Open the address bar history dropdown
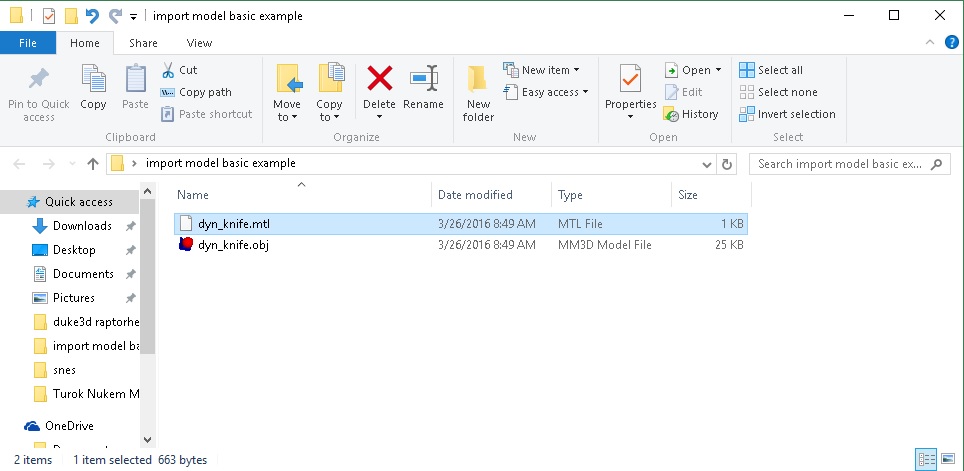This screenshot has height=471, width=964. pyautogui.click(x=705, y=163)
